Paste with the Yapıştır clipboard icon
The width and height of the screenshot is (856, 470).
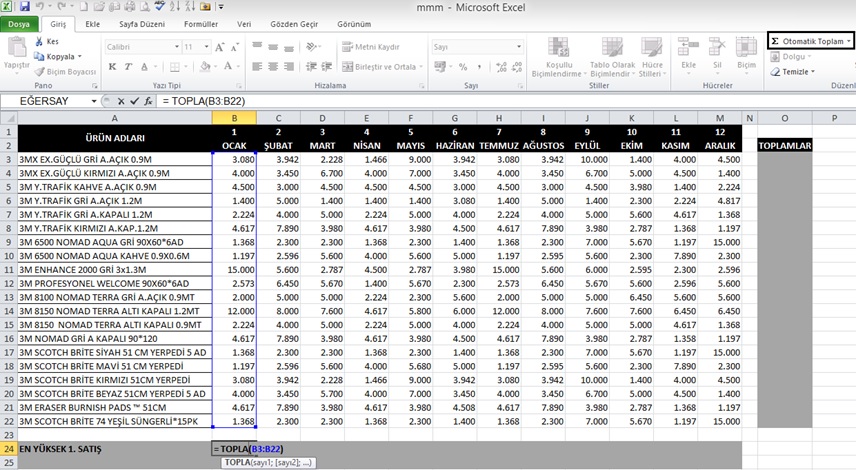point(16,53)
